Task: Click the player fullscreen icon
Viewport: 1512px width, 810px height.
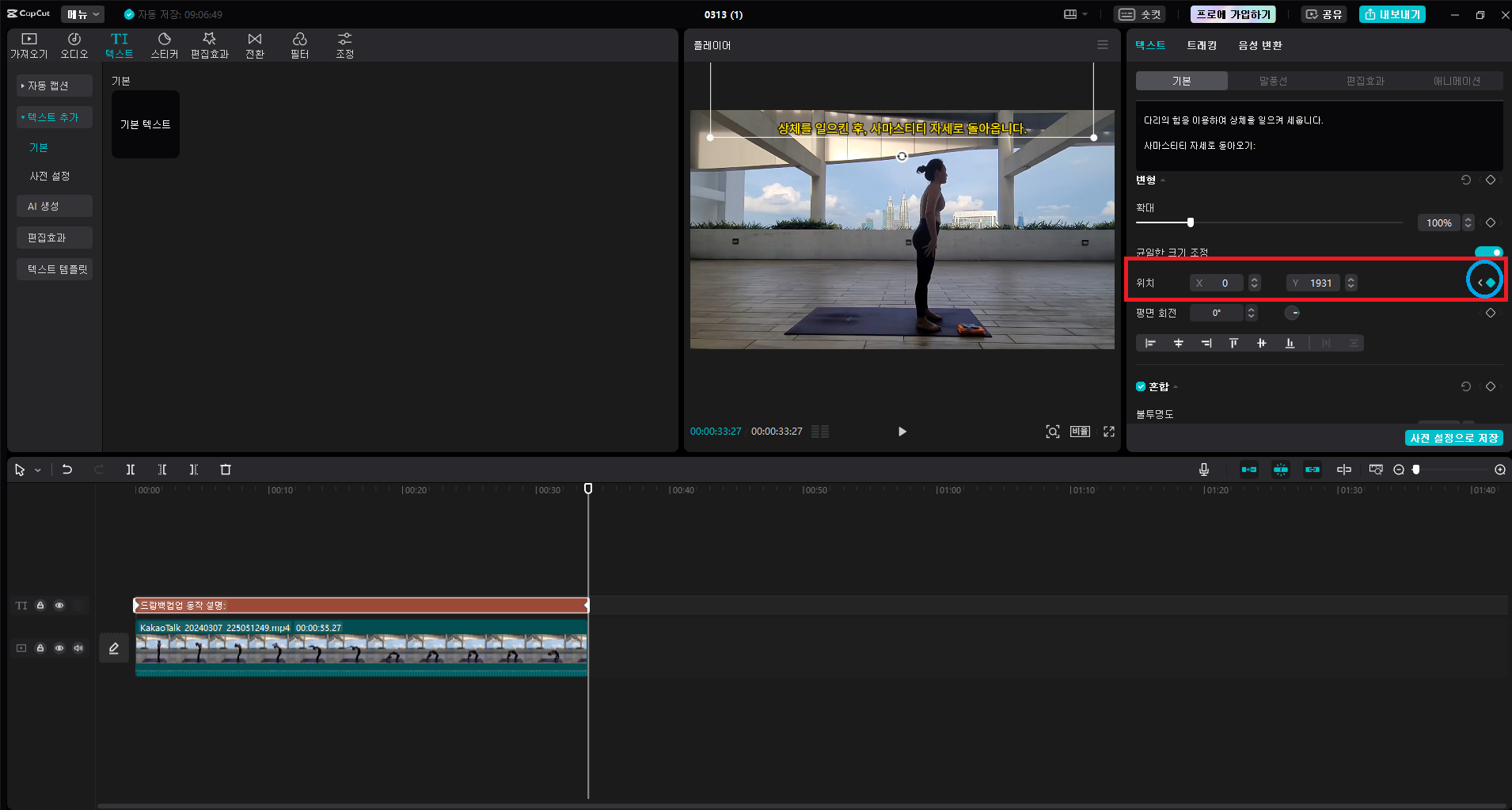Action: pyautogui.click(x=1109, y=432)
